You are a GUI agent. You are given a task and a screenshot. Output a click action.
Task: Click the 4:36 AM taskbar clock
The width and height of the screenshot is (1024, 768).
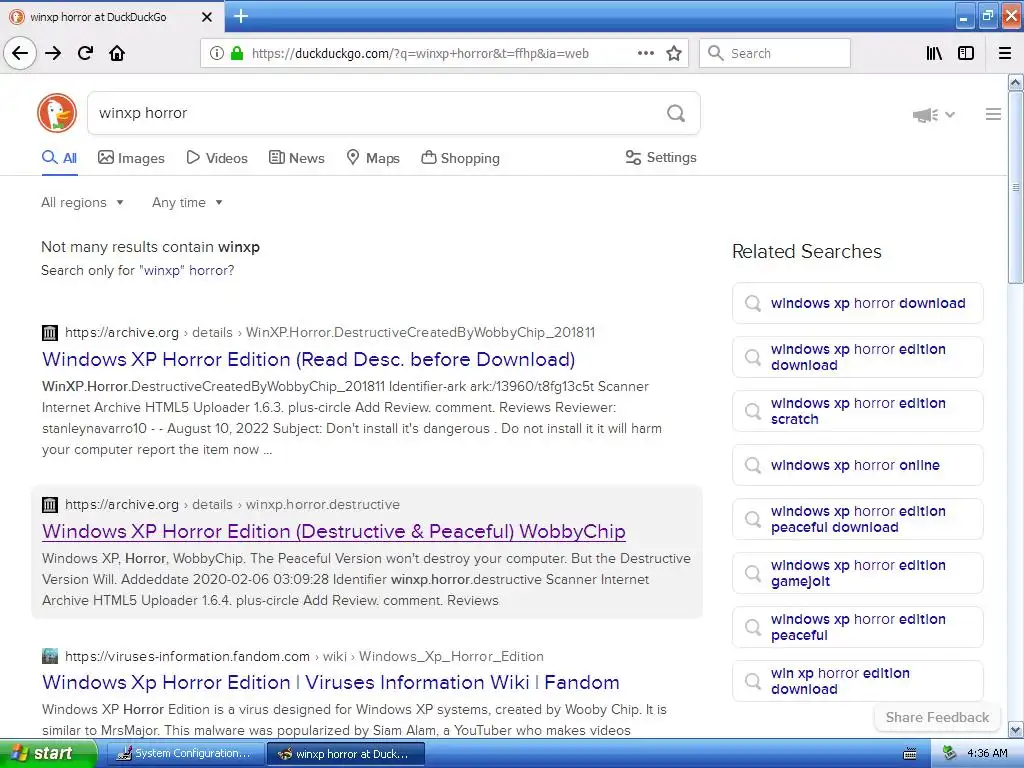[x=987, y=754]
